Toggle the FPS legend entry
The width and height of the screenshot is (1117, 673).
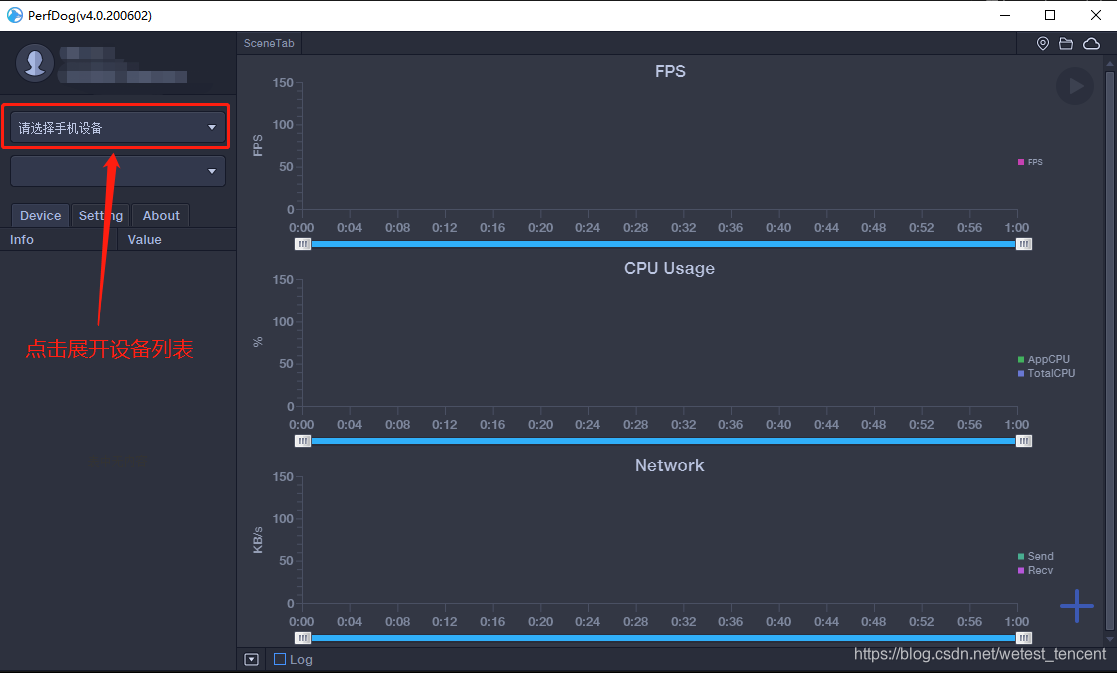click(1030, 162)
